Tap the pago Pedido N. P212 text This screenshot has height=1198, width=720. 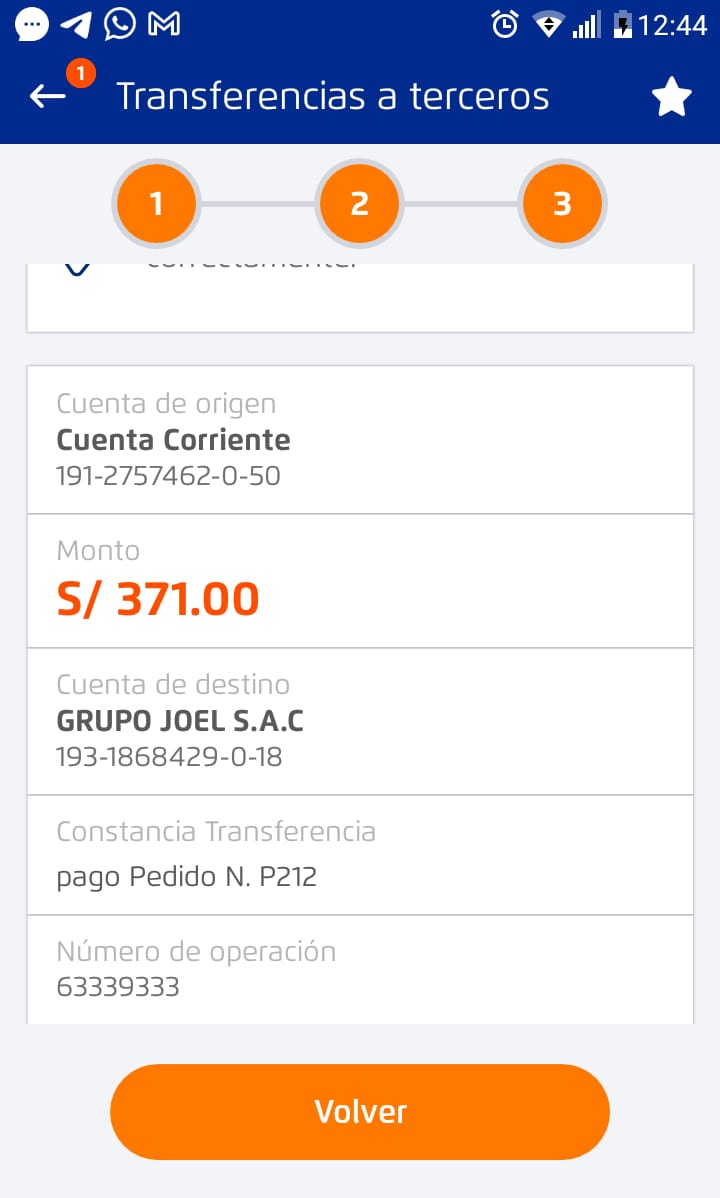187,877
